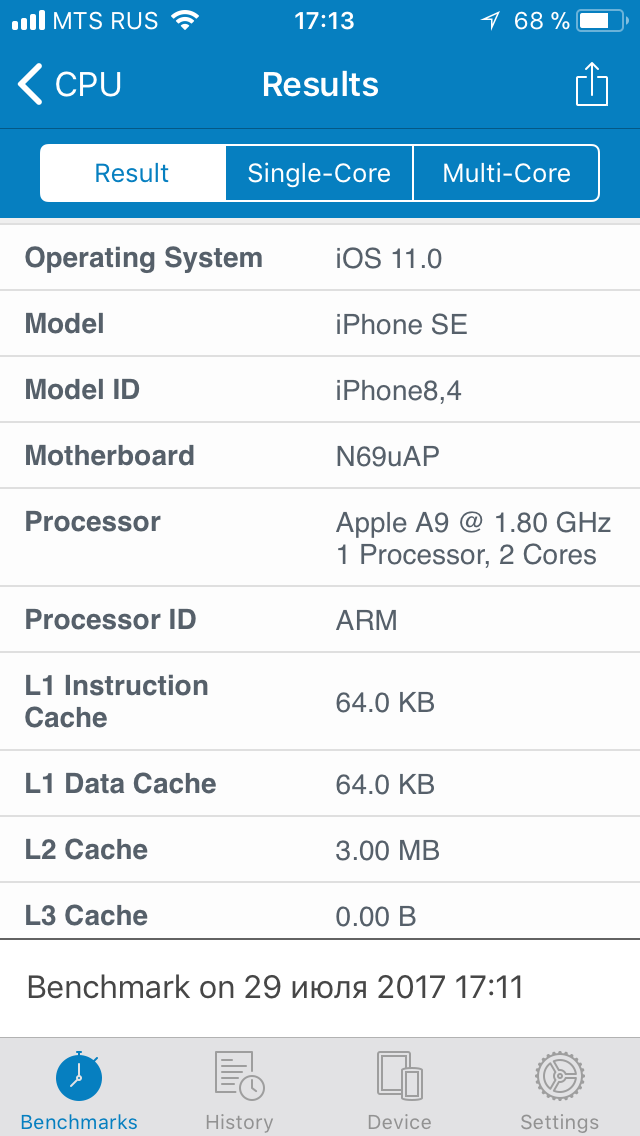640x1136 pixels.
Task: Tap the Operating System iOS 11.0 row
Action: click(x=320, y=258)
